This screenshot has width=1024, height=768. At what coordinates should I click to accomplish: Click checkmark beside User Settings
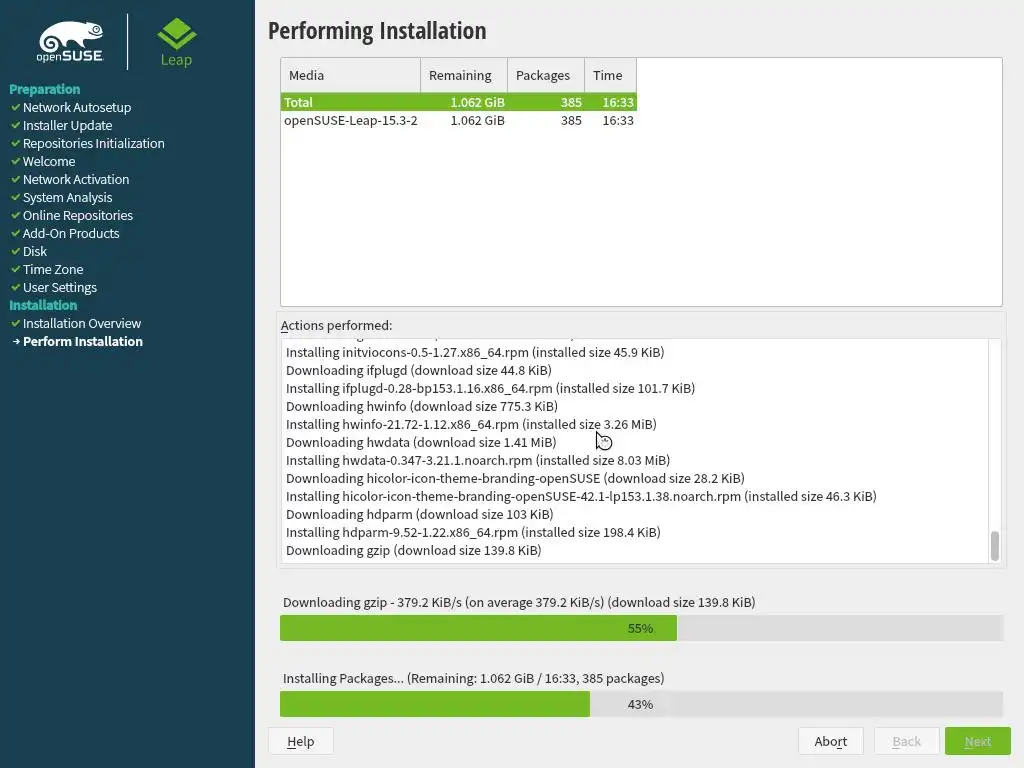point(16,287)
